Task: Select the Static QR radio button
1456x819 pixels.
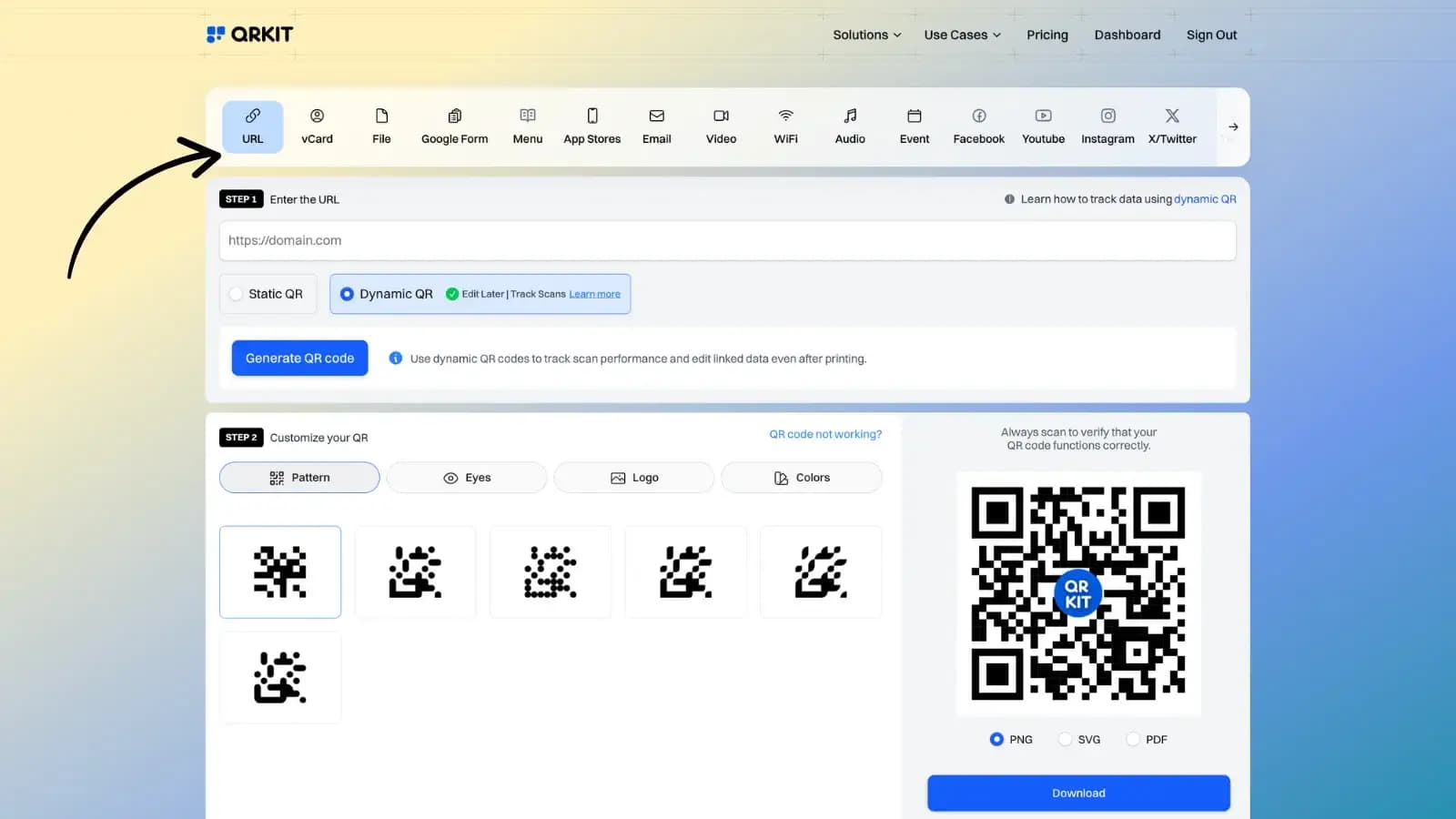Action: click(238, 294)
